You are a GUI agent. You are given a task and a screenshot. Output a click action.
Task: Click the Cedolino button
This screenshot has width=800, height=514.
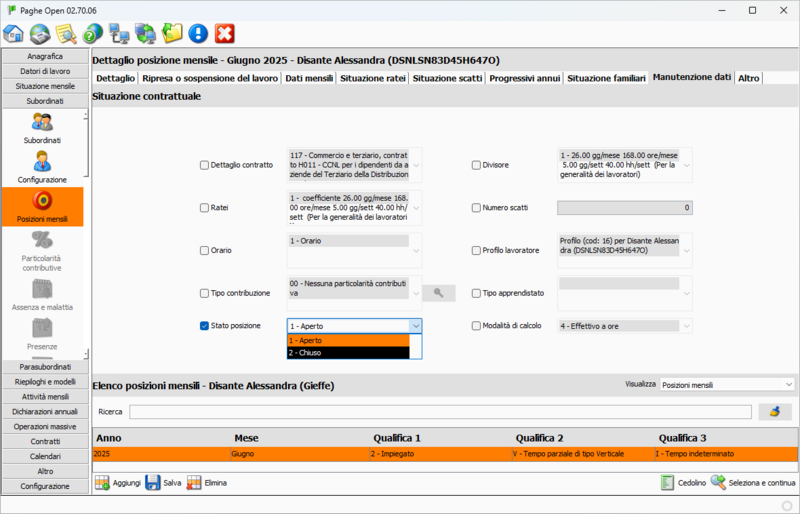[x=682, y=483]
